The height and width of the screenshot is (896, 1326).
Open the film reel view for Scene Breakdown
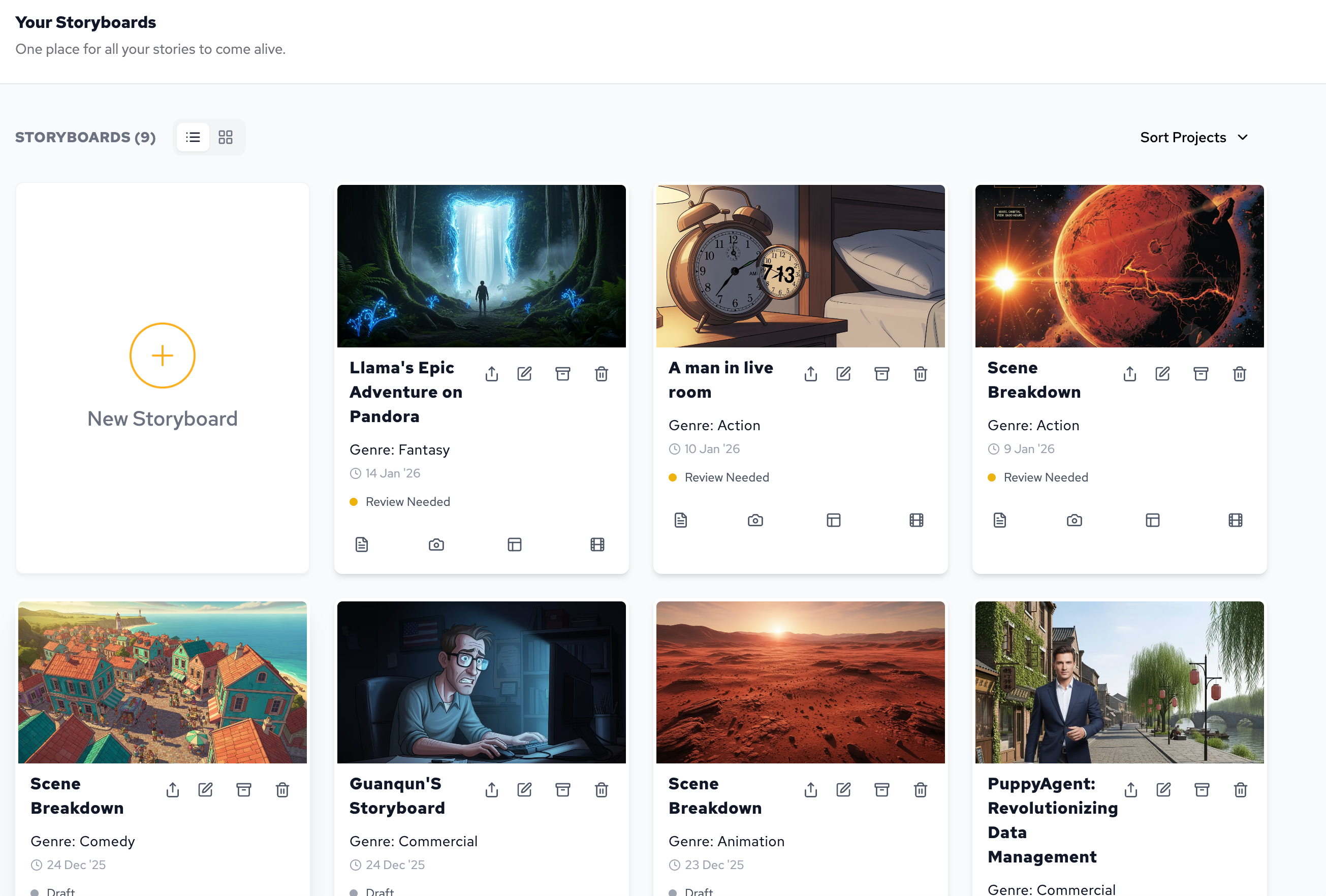[x=1236, y=520]
